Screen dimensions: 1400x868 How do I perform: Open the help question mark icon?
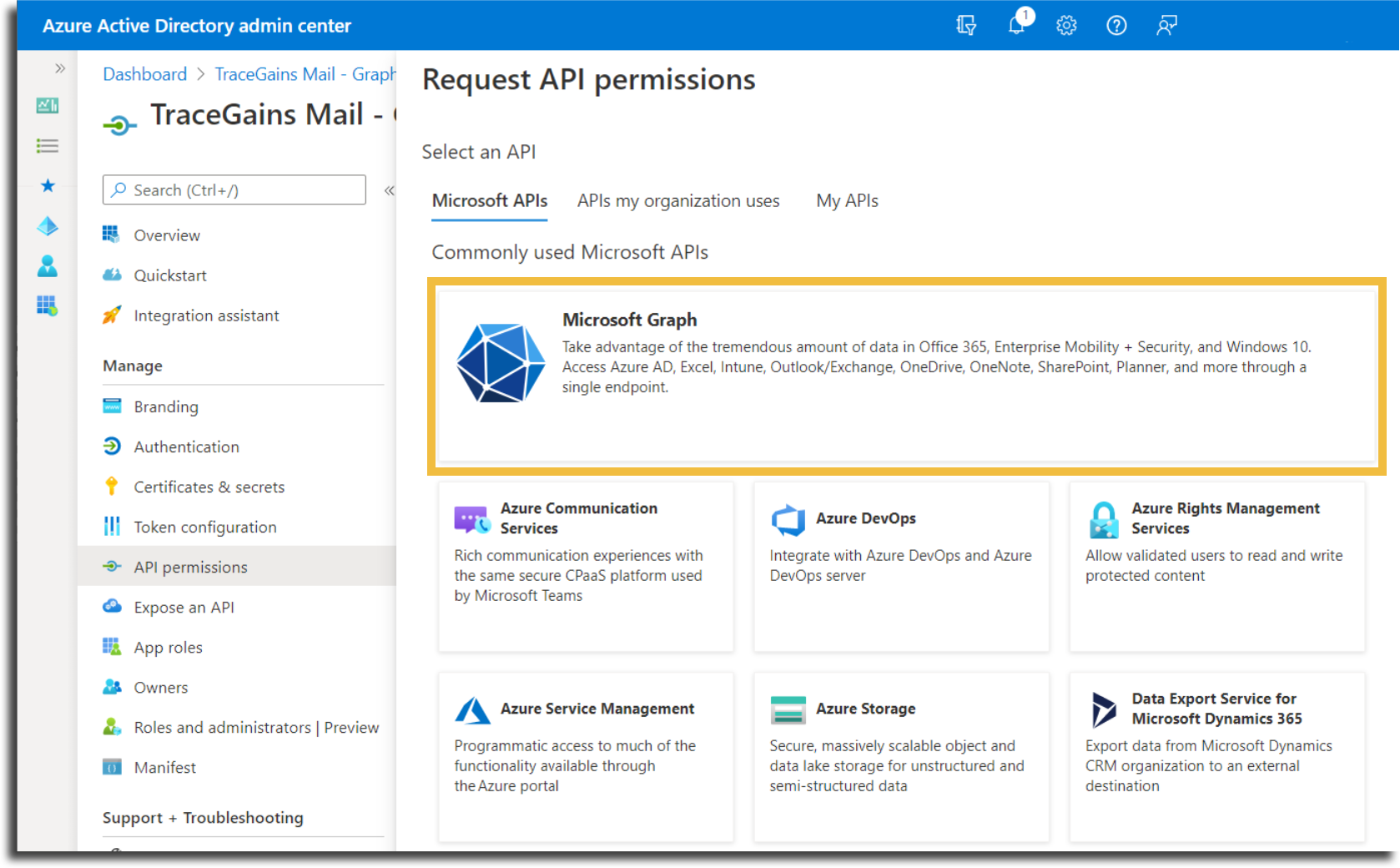[x=1116, y=26]
